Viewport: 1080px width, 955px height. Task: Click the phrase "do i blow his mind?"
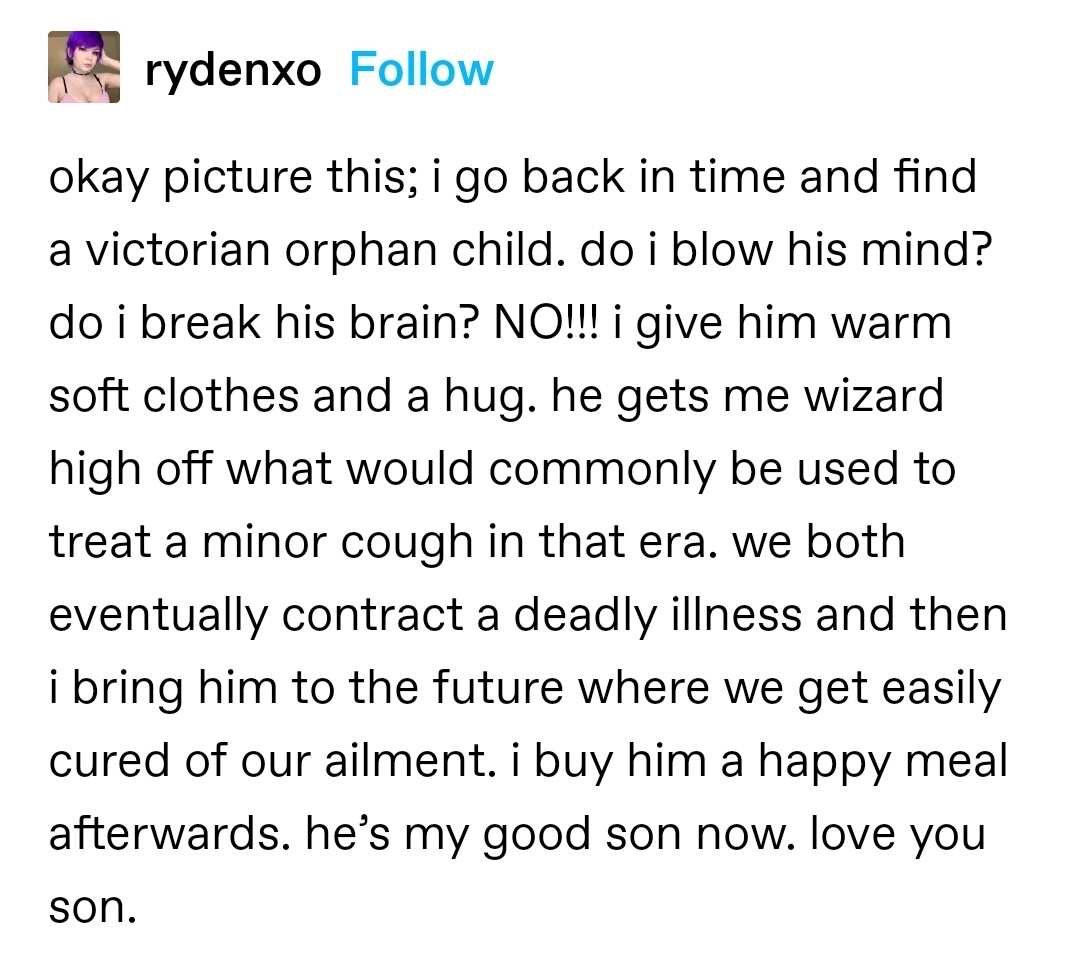click(822, 250)
